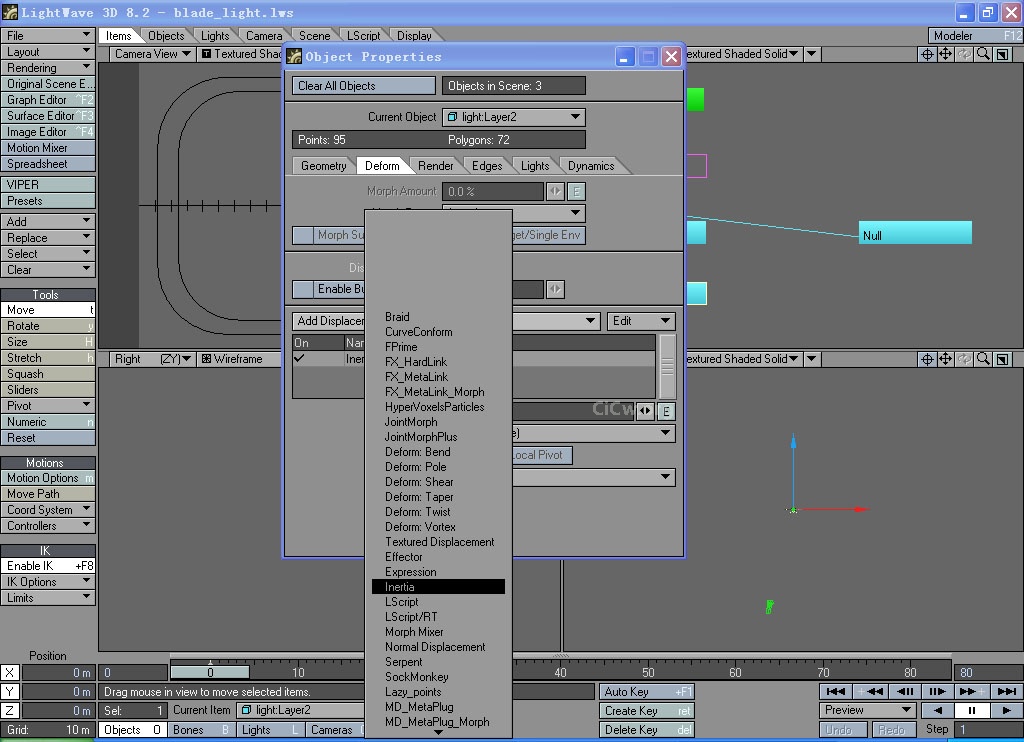1024x742 pixels.
Task: Click the zoom magnifier icon in the upper-right viewport
Action: (x=983, y=54)
